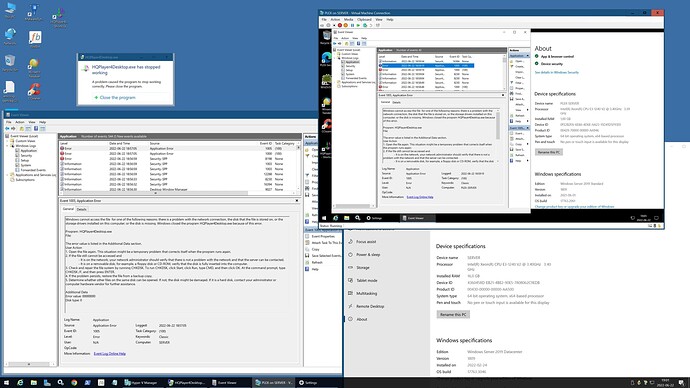The image size is (690, 388).
Task: Open Event Log Online Help link inside VM
Action: pyautogui.click(x=420, y=197)
